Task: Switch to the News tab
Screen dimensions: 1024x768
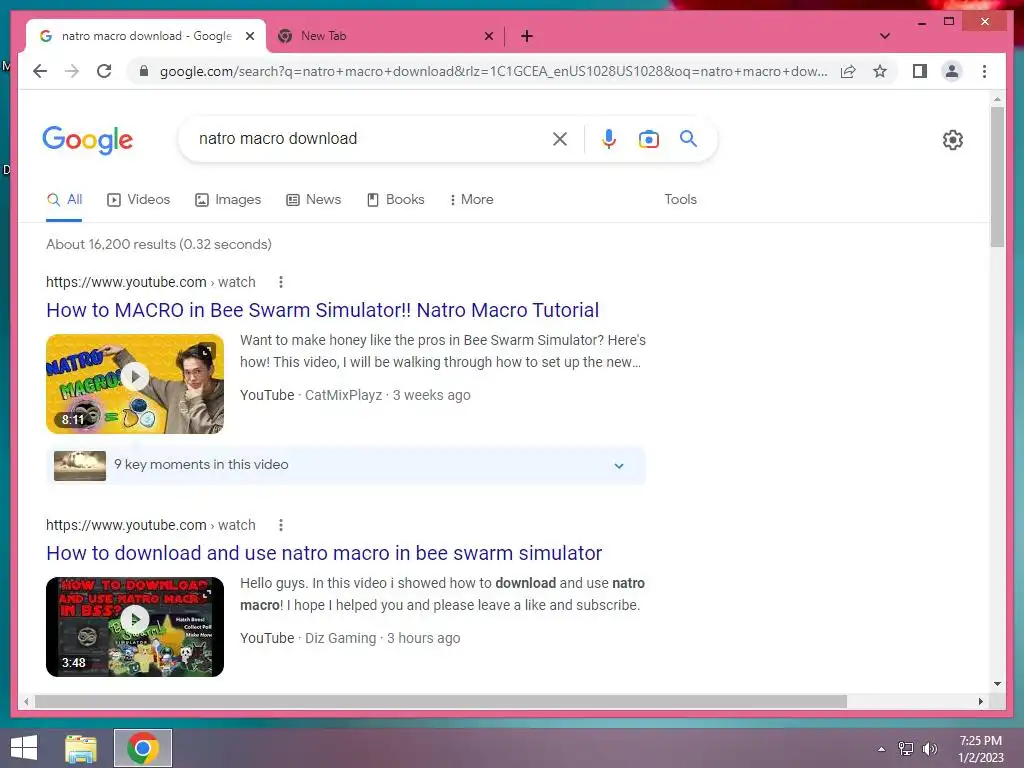Action: [x=313, y=199]
